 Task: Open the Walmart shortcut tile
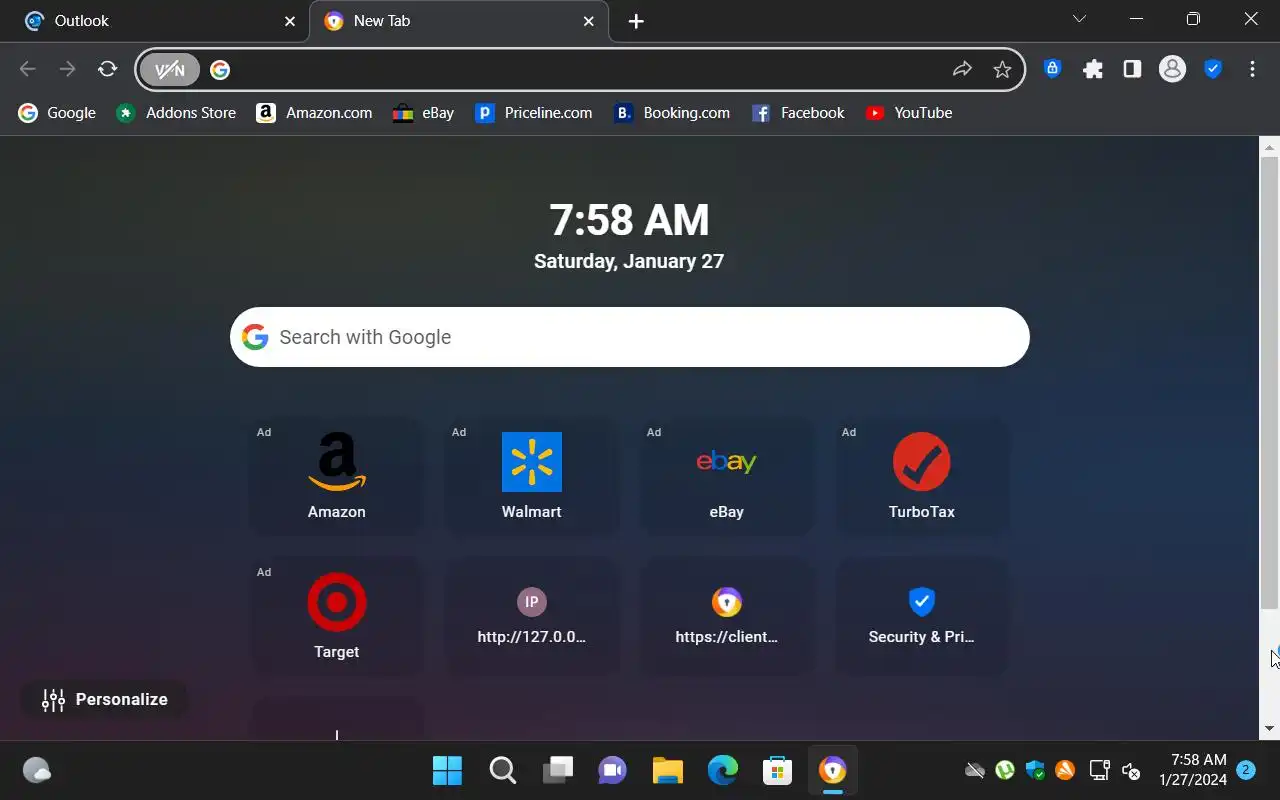532,476
